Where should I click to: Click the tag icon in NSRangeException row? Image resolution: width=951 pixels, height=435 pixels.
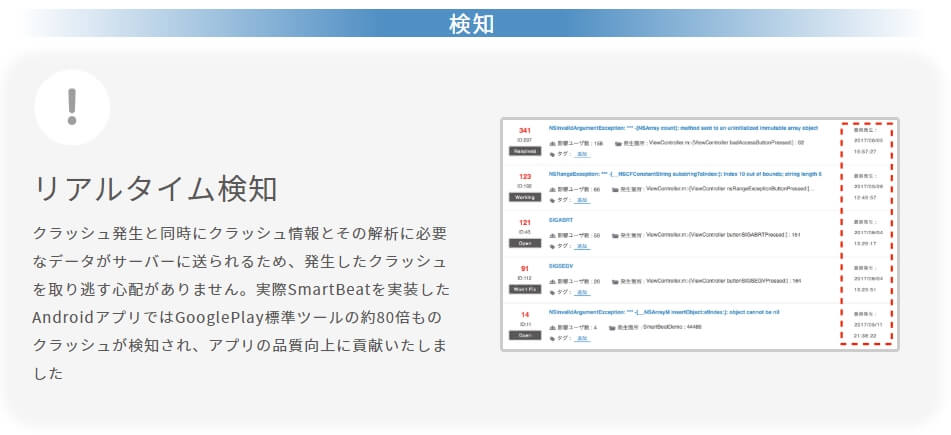(553, 200)
